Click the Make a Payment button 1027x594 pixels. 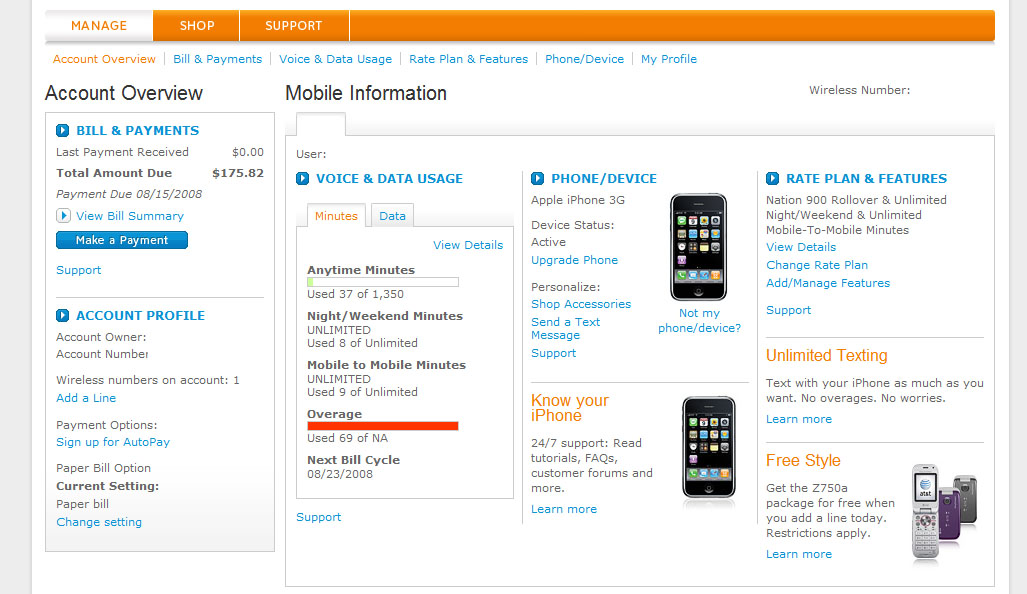(x=122, y=240)
